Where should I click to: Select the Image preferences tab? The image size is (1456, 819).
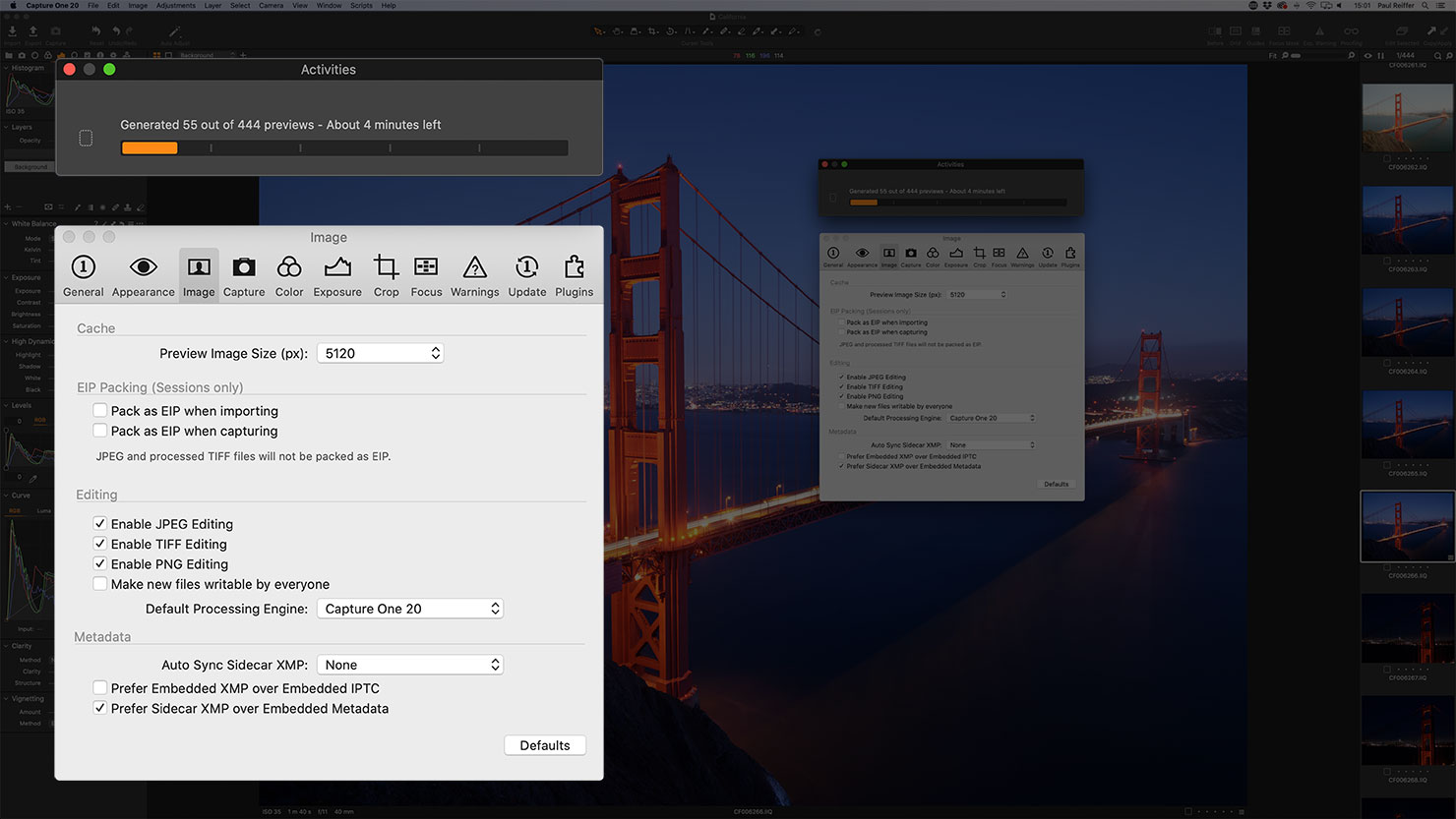pos(199,276)
